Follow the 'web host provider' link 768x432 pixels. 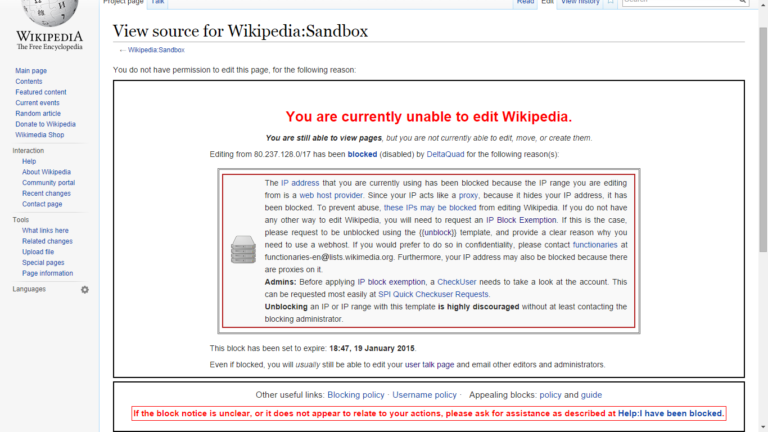pos(331,195)
